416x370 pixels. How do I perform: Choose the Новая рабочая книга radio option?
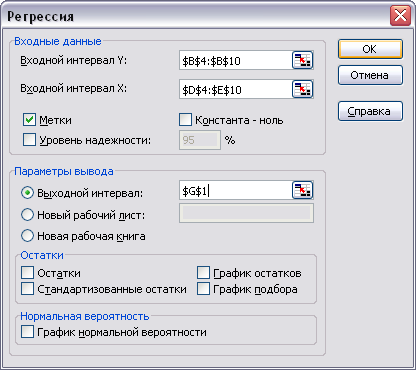pos(27,236)
